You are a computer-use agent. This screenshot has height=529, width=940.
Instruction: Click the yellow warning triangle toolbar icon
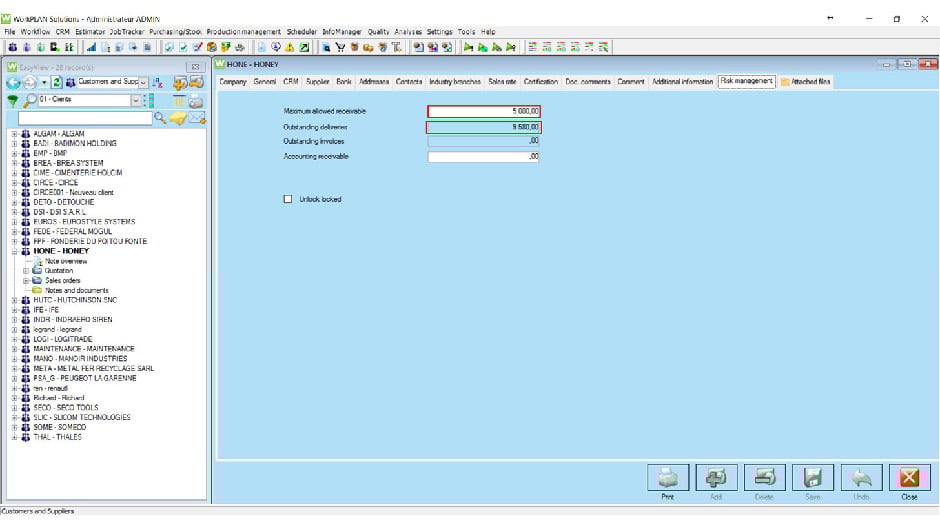point(289,47)
